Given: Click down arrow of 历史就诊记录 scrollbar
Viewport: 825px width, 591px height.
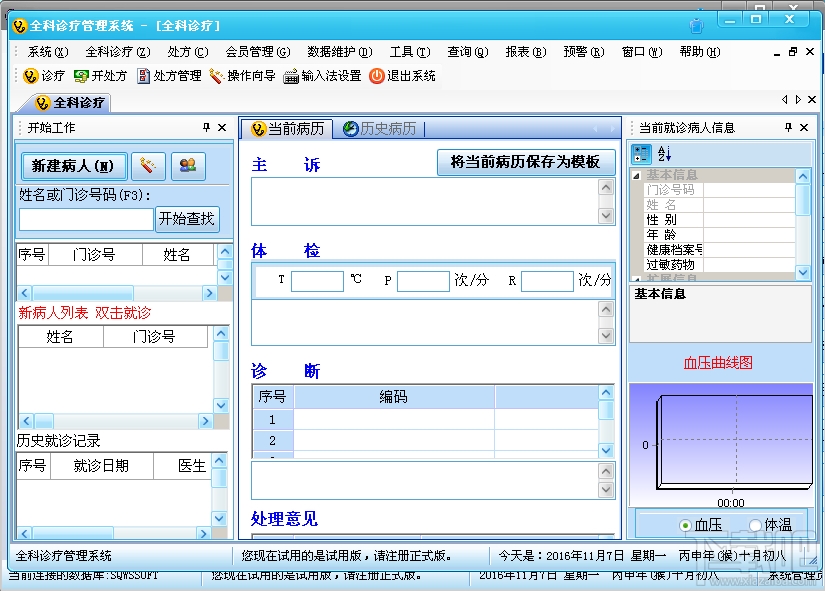Looking at the screenshot, I should (x=219, y=518).
